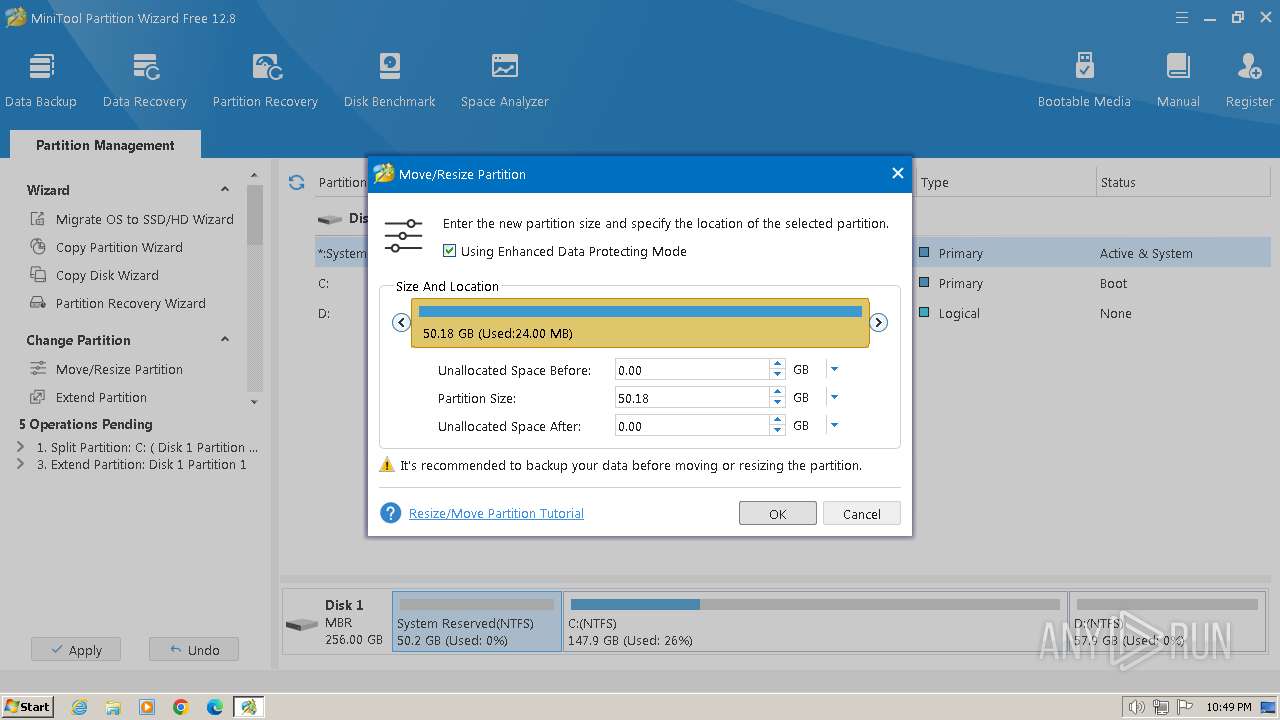Select the C: partition on the disk map
The image size is (1280, 720).
[x=814, y=622]
